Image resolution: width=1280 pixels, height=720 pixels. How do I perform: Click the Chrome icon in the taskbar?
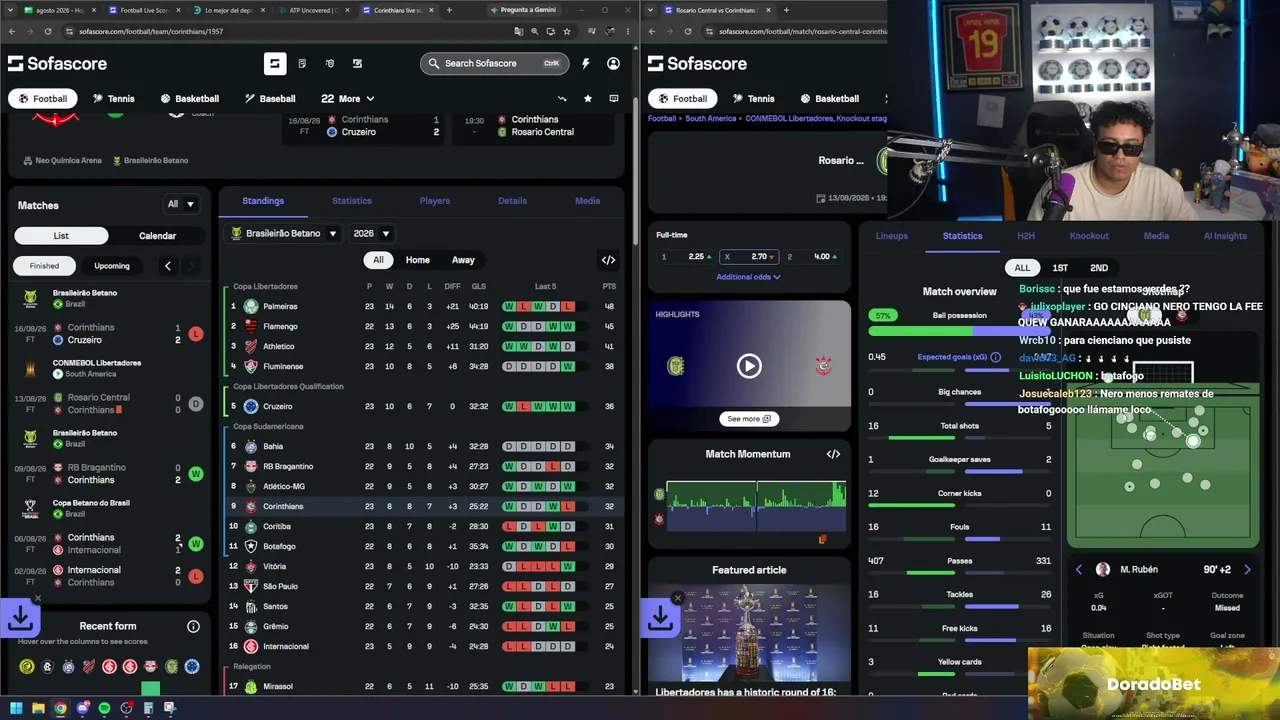[x=60, y=709]
